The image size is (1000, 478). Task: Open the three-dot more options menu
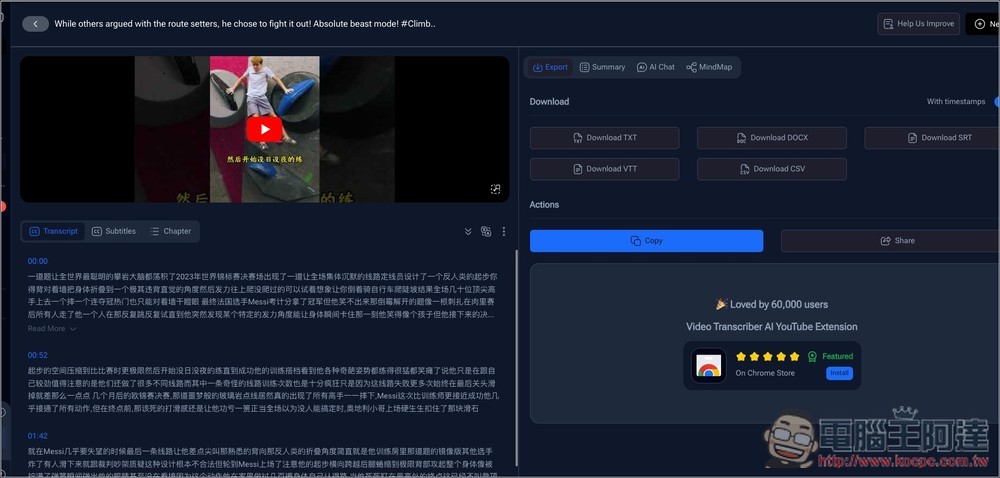coord(504,231)
